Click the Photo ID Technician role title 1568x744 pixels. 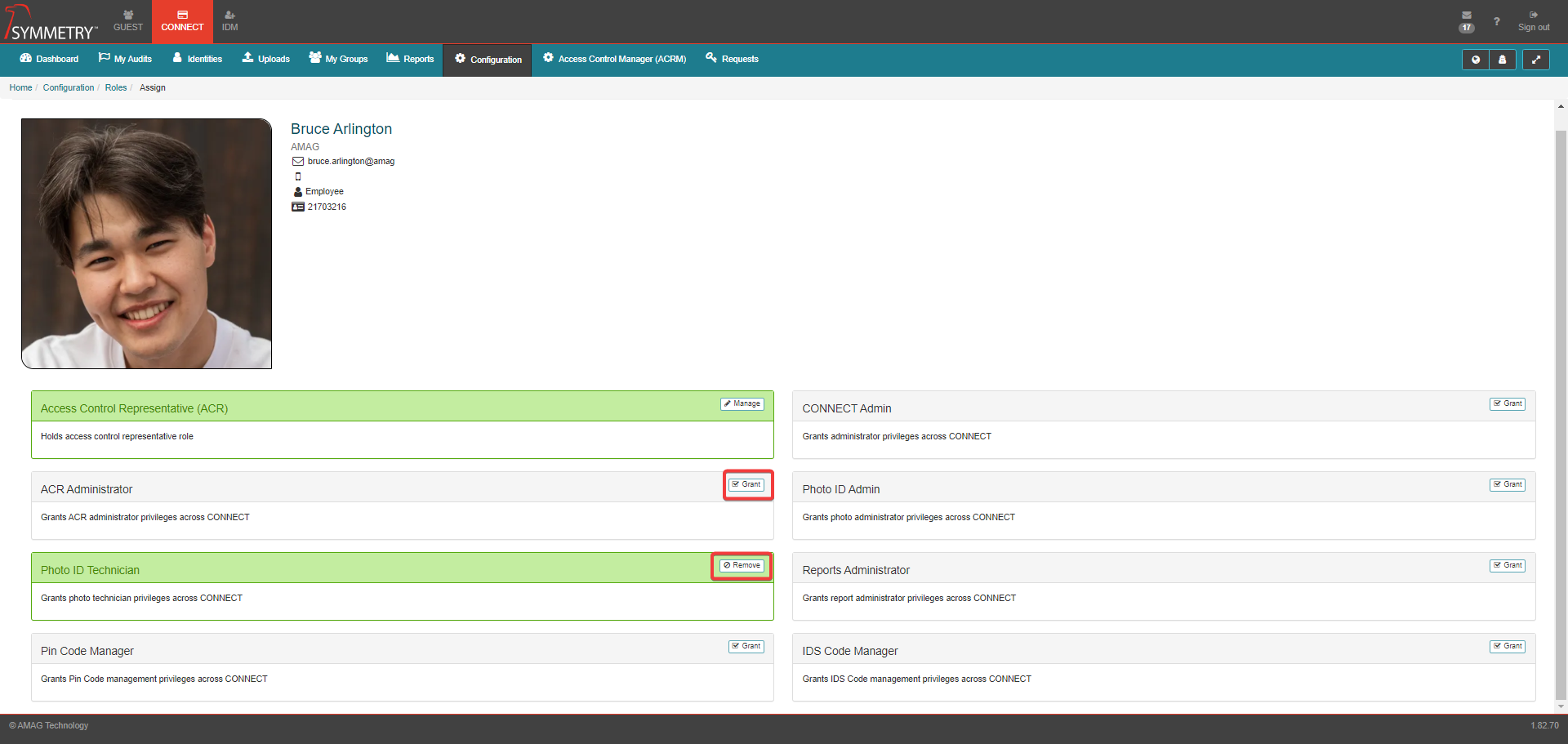[x=90, y=570]
